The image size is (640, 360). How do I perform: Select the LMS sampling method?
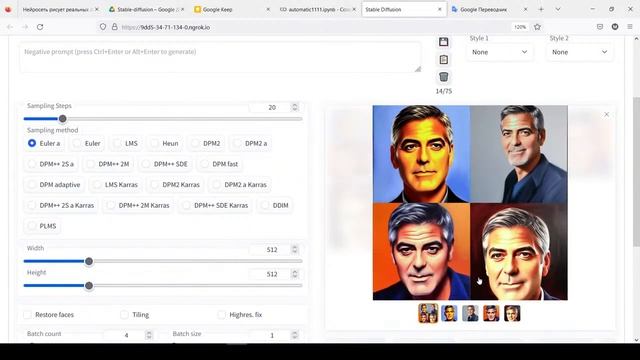(126, 143)
